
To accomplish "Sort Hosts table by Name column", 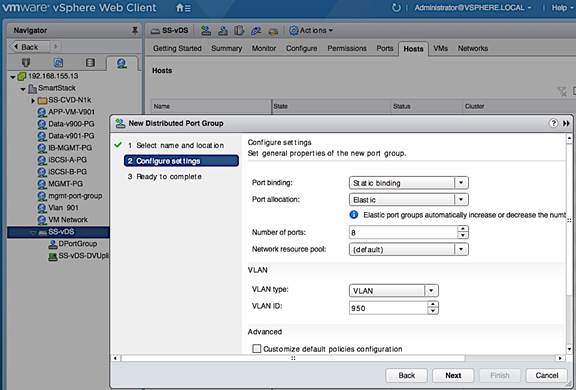I will pos(211,106).
